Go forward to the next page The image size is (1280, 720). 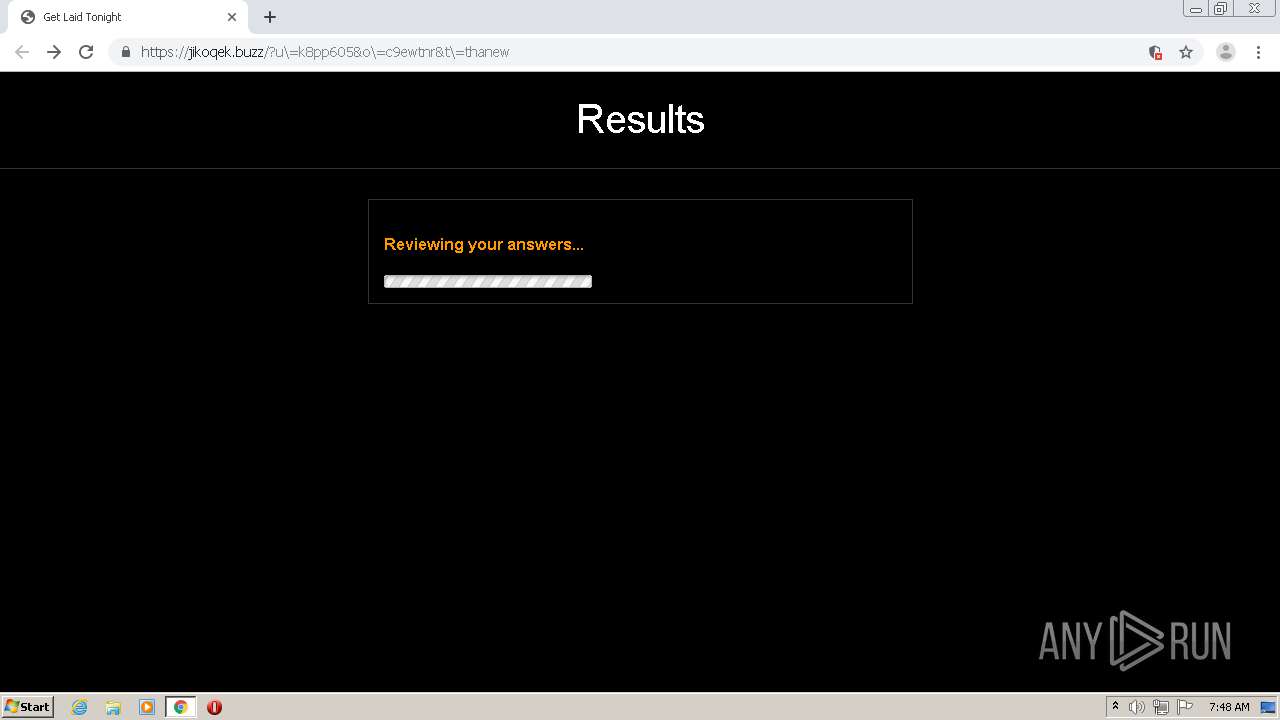[x=54, y=52]
